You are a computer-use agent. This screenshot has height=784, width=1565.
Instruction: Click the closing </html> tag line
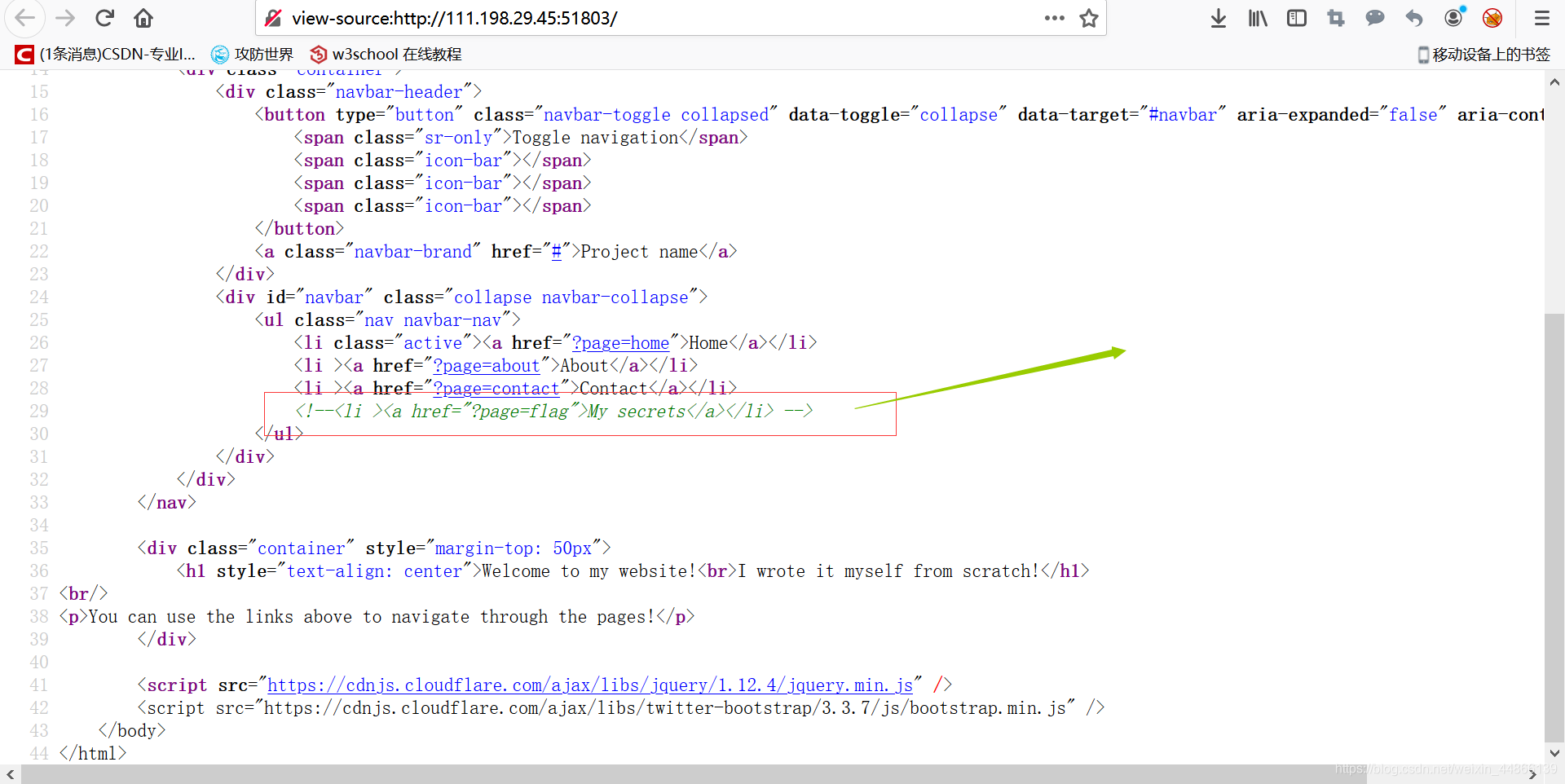click(93, 754)
